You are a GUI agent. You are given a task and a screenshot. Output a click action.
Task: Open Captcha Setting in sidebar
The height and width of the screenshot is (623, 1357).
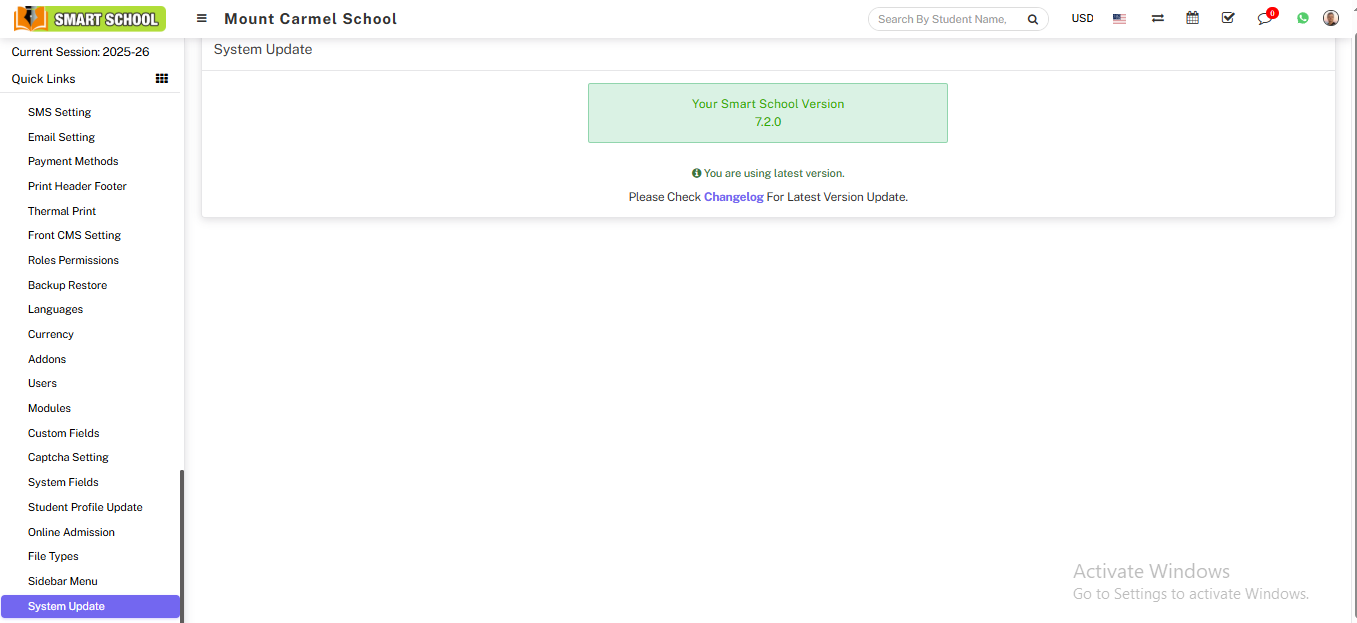click(x=68, y=457)
